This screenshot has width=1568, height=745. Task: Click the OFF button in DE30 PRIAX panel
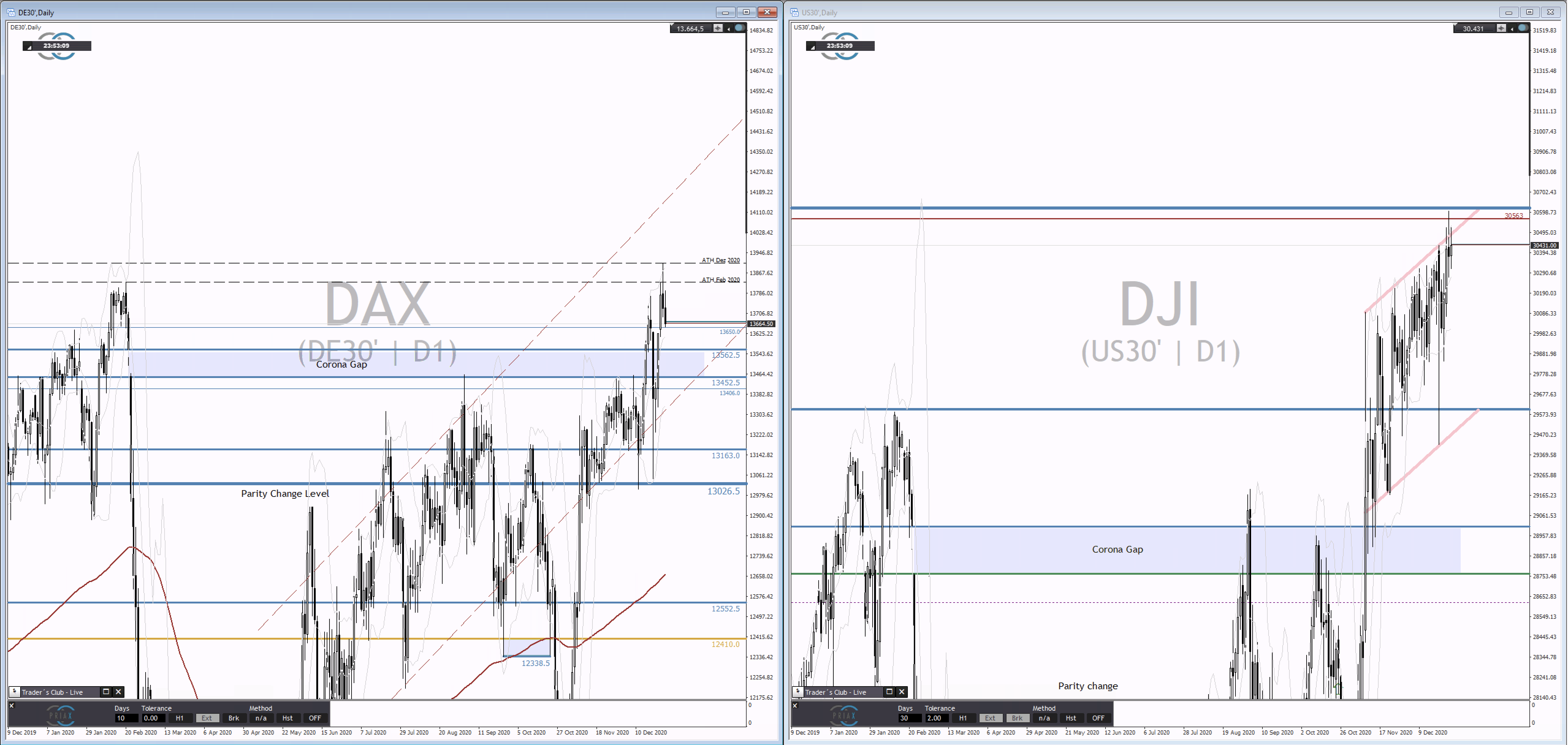(x=315, y=718)
